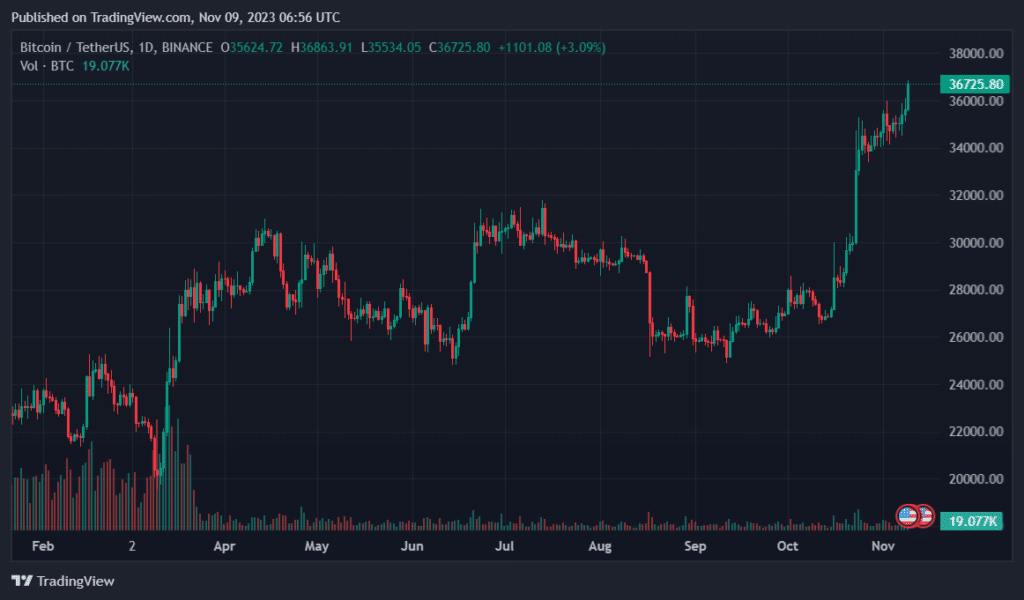Click the 'Published on TradingView.com' header text
The width and height of the screenshot is (1024, 600).
pos(176,18)
